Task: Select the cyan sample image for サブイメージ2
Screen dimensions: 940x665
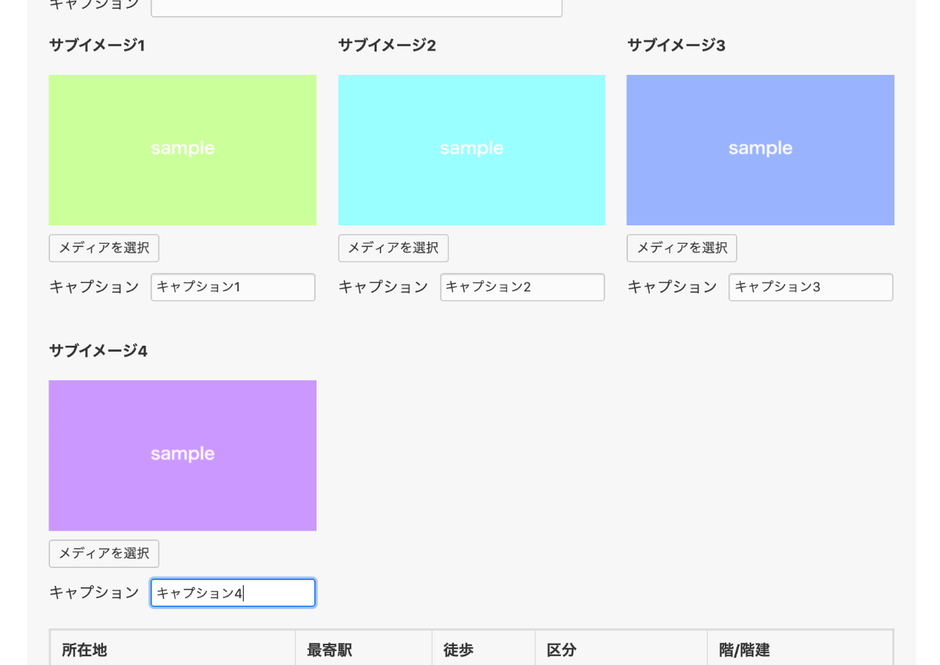Action: point(471,149)
